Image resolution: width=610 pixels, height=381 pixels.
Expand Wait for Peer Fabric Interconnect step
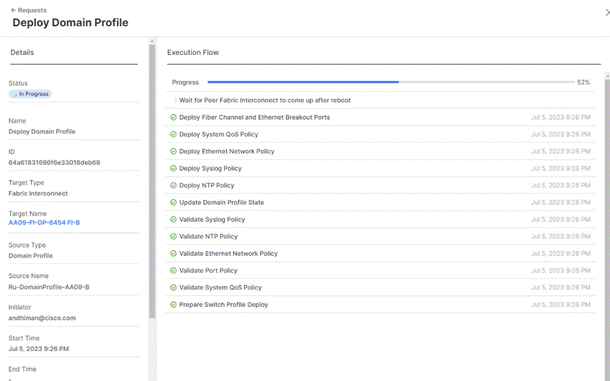pyautogui.click(x=175, y=100)
